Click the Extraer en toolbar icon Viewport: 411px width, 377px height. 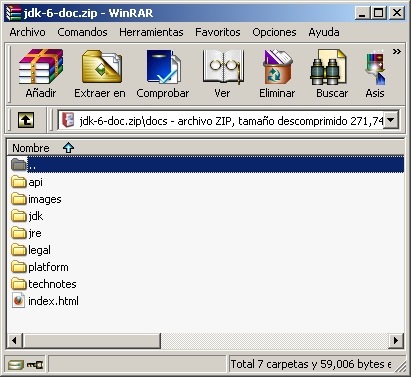point(102,67)
